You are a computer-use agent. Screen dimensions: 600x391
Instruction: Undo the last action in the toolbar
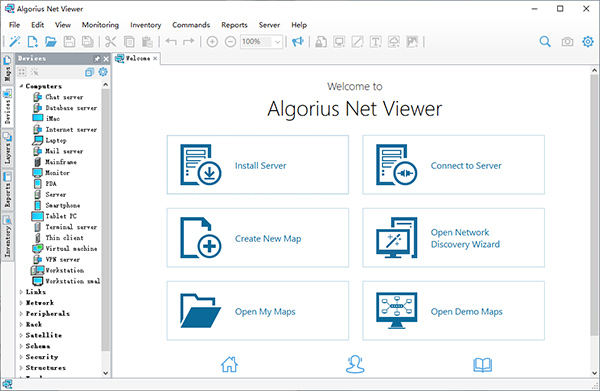point(171,41)
